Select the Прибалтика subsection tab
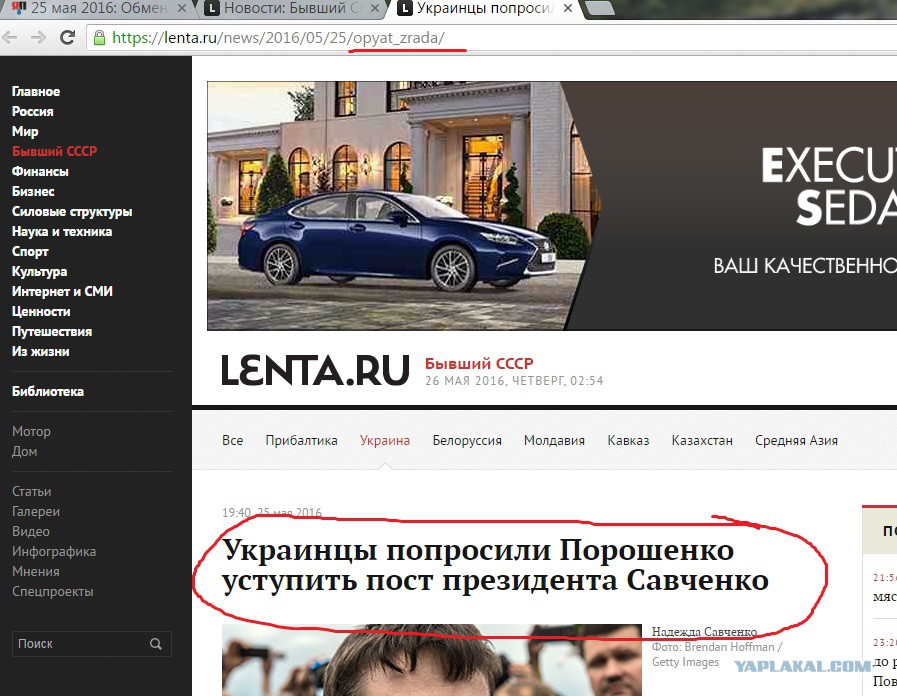Viewport: 897px width, 696px height. coord(301,440)
